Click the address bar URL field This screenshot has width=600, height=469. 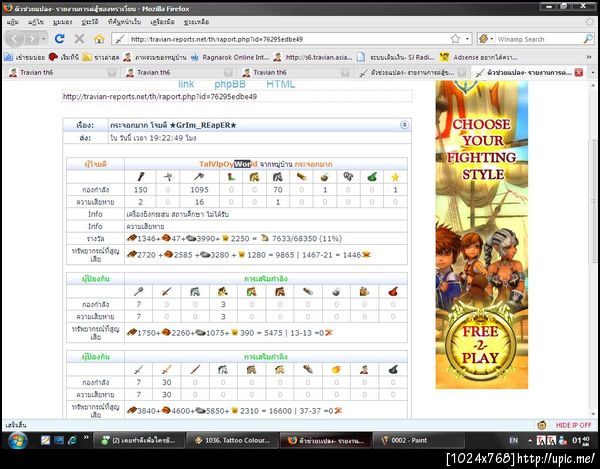pos(287,39)
